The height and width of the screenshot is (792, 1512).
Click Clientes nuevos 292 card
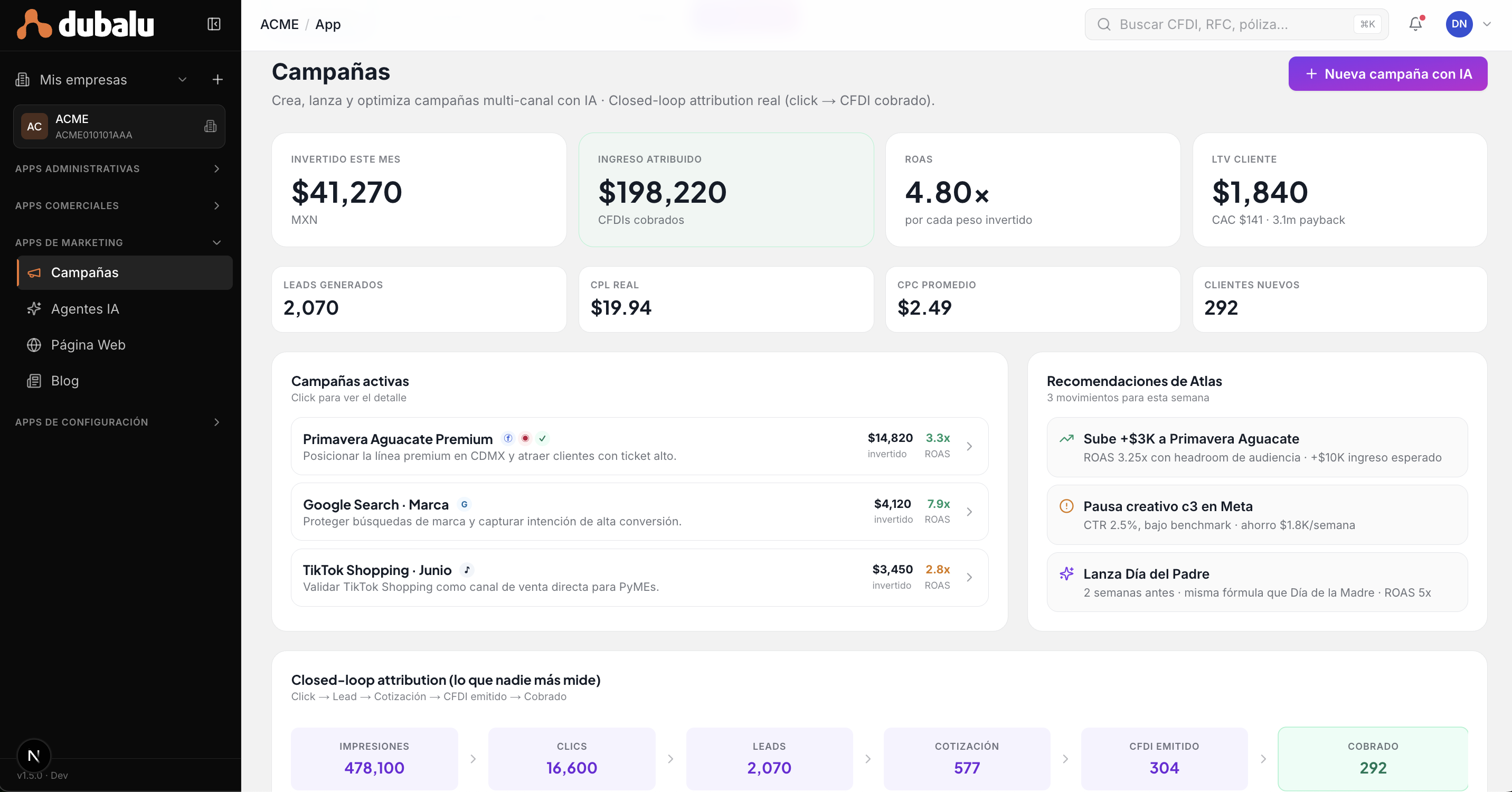[1339, 299]
